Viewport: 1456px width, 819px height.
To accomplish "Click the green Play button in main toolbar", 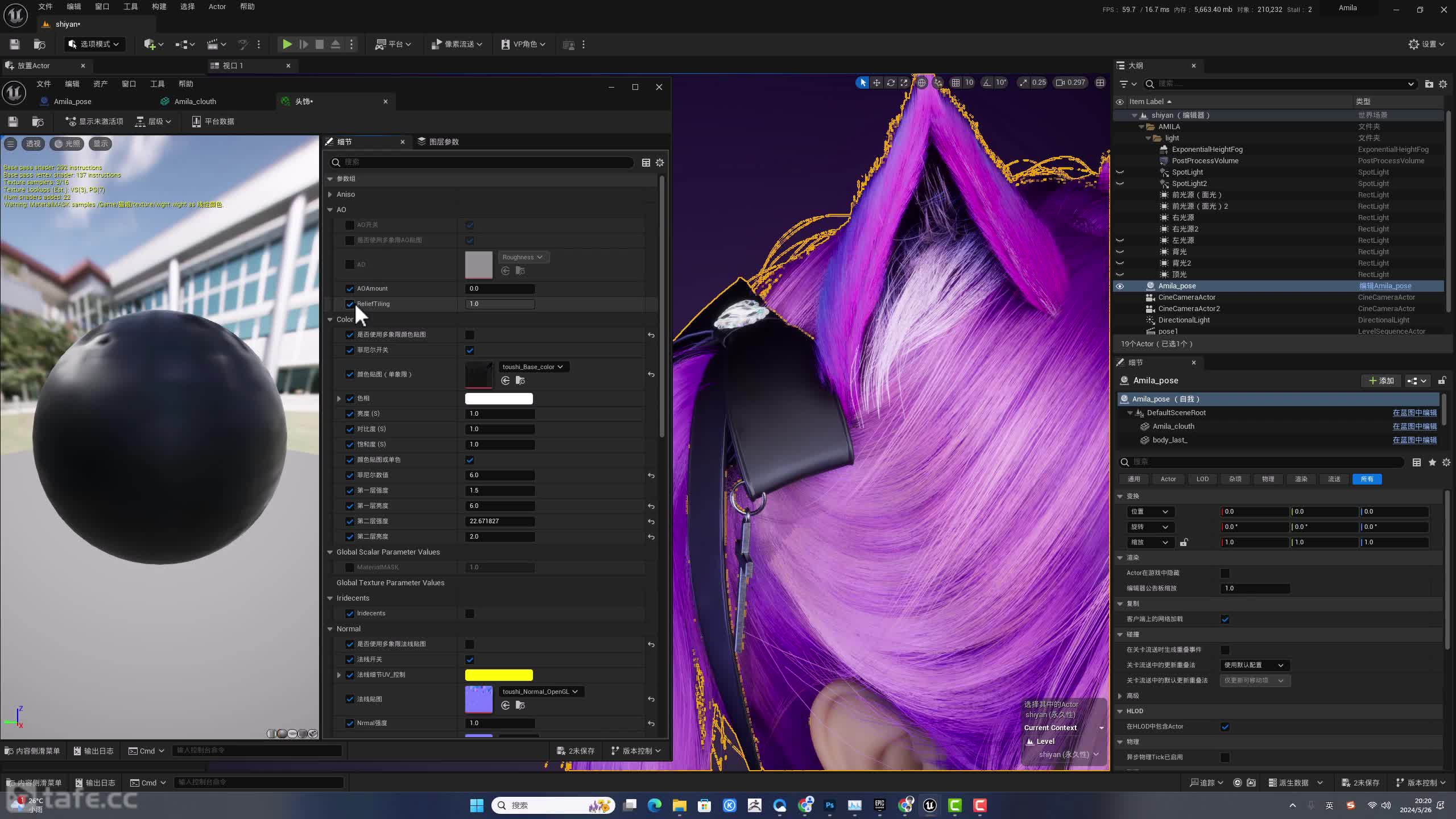I will coord(287,44).
